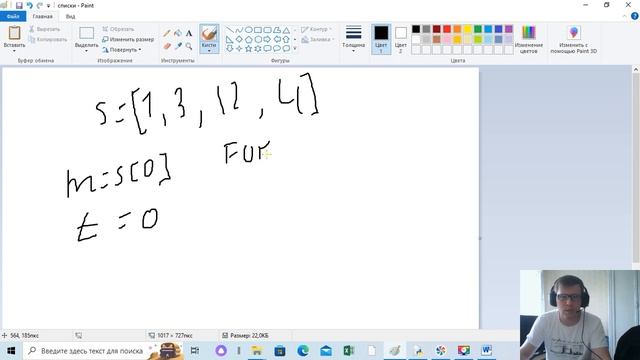Open Edit colors (Изменение цветов)

coord(529,39)
